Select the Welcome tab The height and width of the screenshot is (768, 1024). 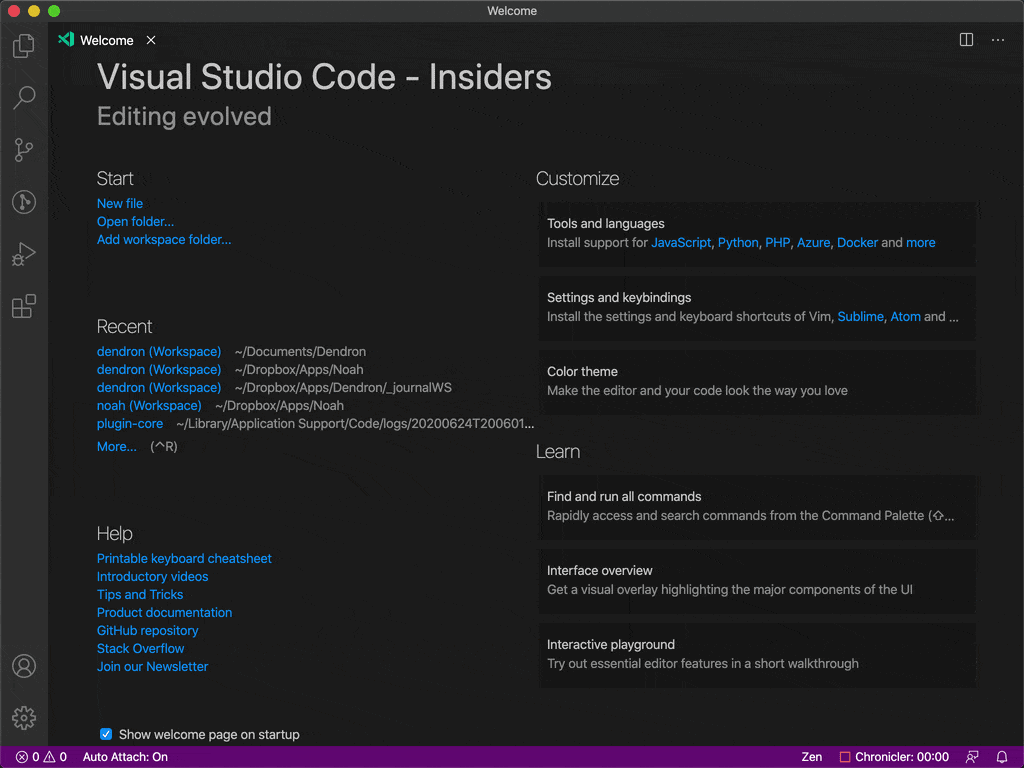click(106, 40)
